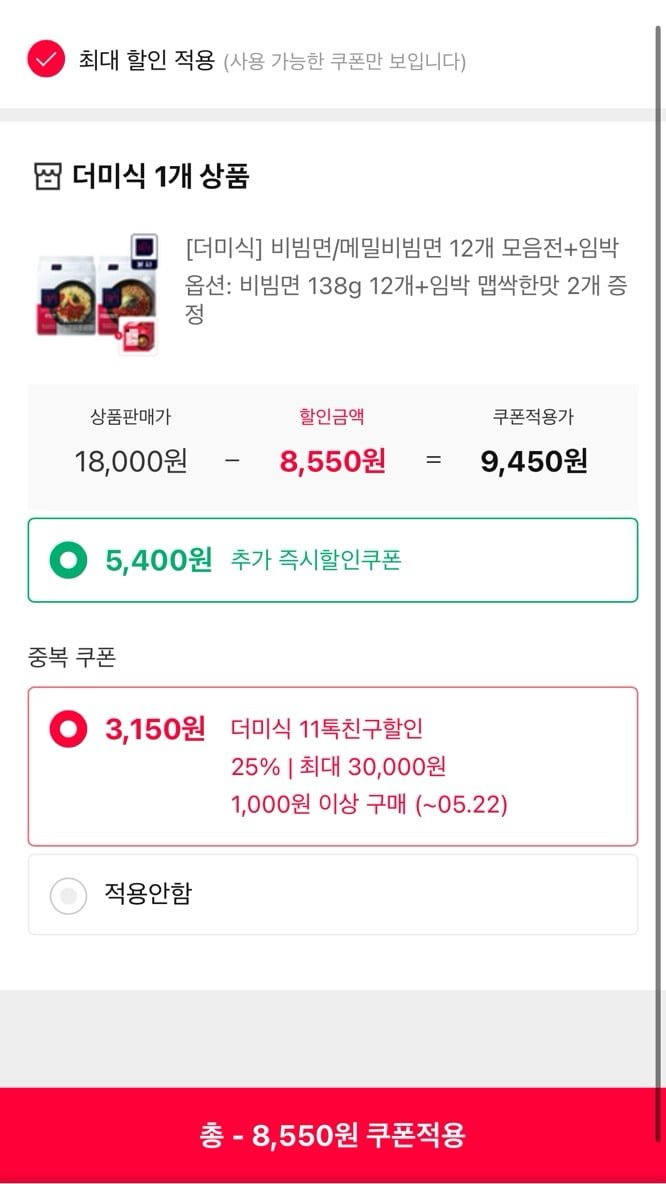Screen dimensions: 666x1184
Task: Click the 8,550원 할인금액 amount
Action: [332, 461]
